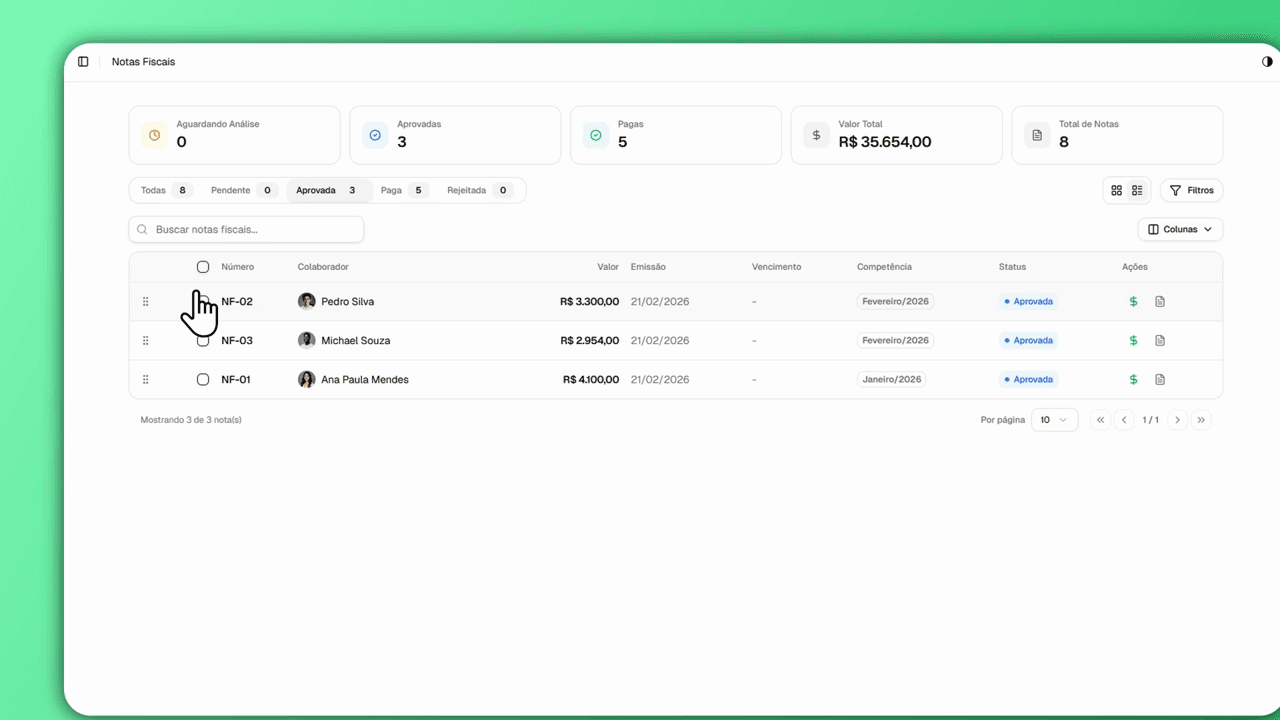Select the Rejeitada tab

tap(480, 190)
